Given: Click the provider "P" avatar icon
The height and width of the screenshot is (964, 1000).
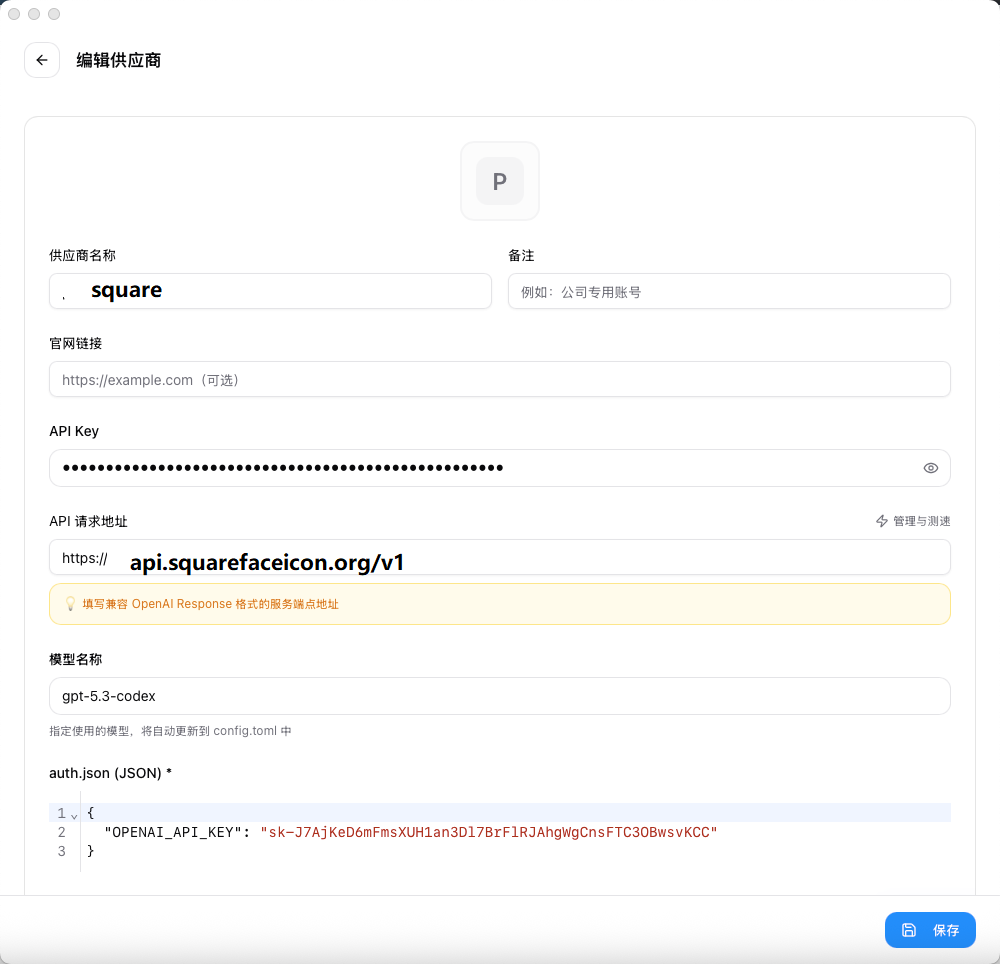Looking at the screenshot, I should 499,181.
